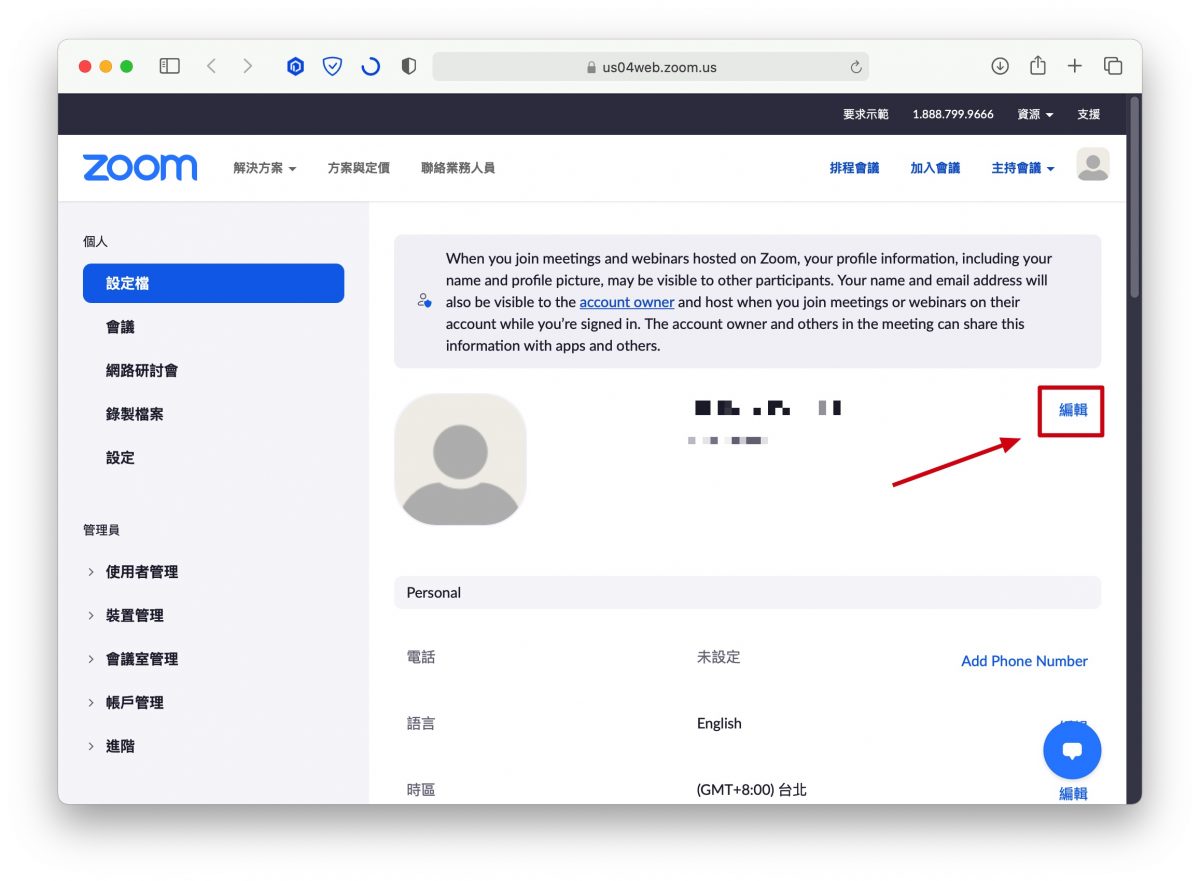This screenshot has height=881, width=1200.
Task: Click the page vertical scrollbar
Action: click(x=1134, y=197)
